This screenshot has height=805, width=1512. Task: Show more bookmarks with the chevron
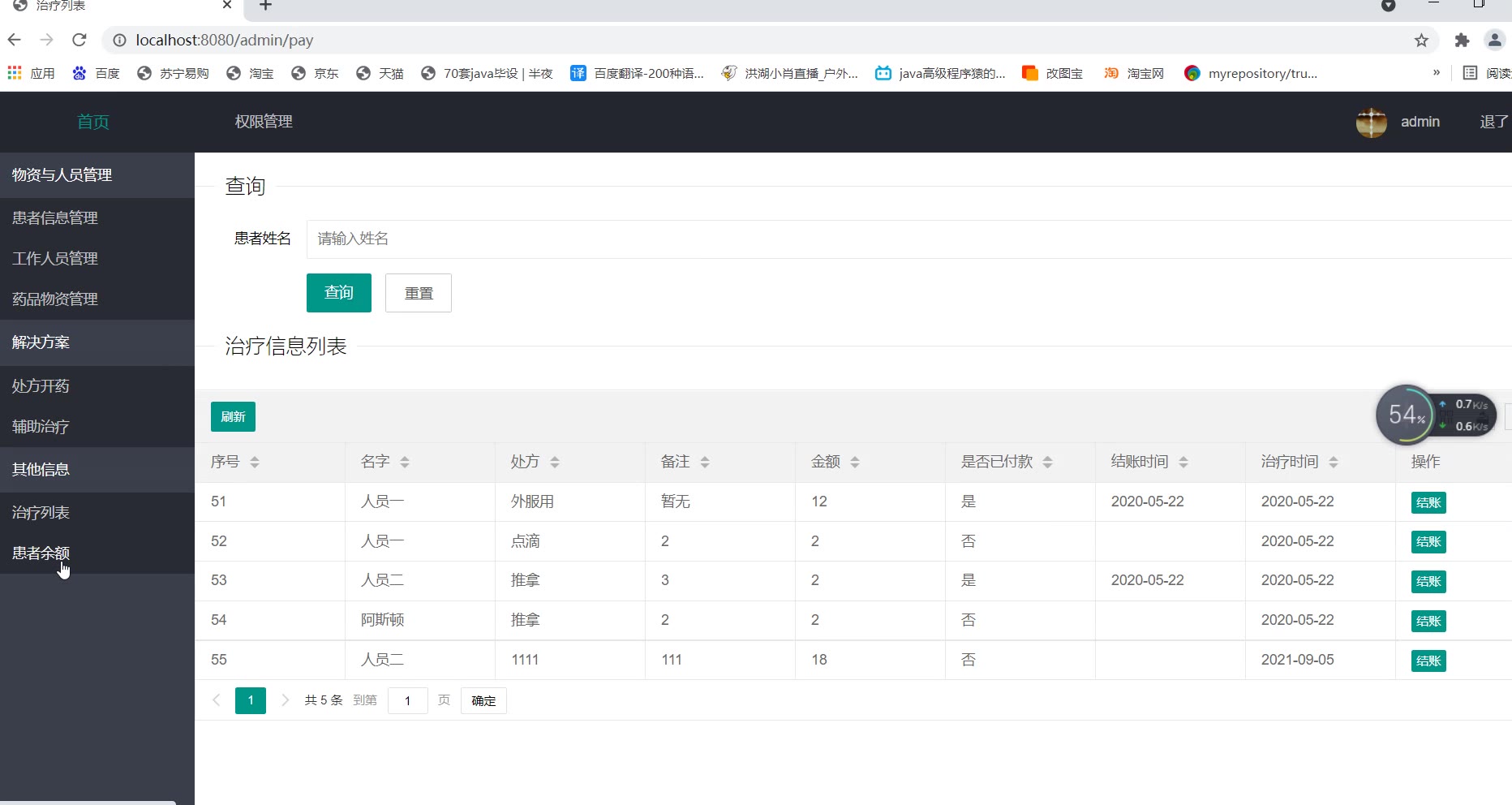[x=1437, y=72]
